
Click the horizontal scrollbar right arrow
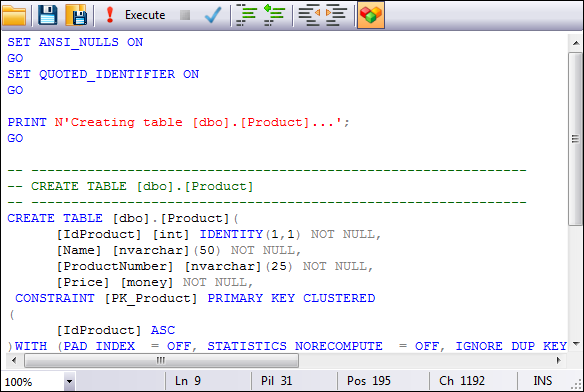[x=558, y=360]
